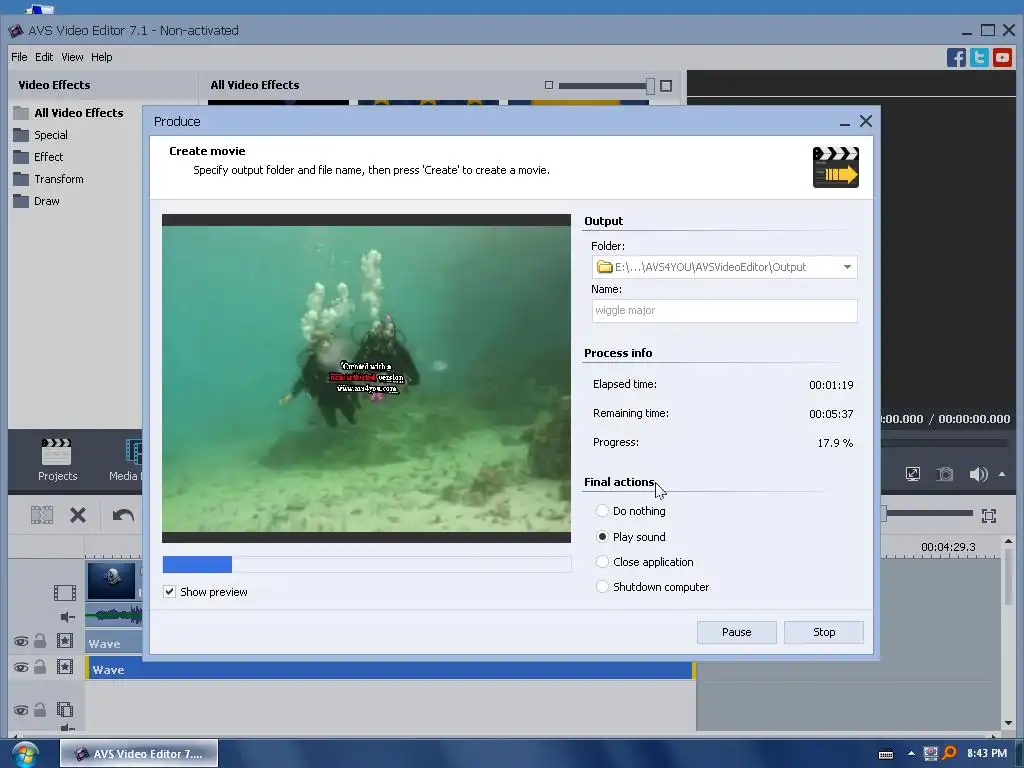Click the main video track audio speaker icon

click(x=67, y=616)
